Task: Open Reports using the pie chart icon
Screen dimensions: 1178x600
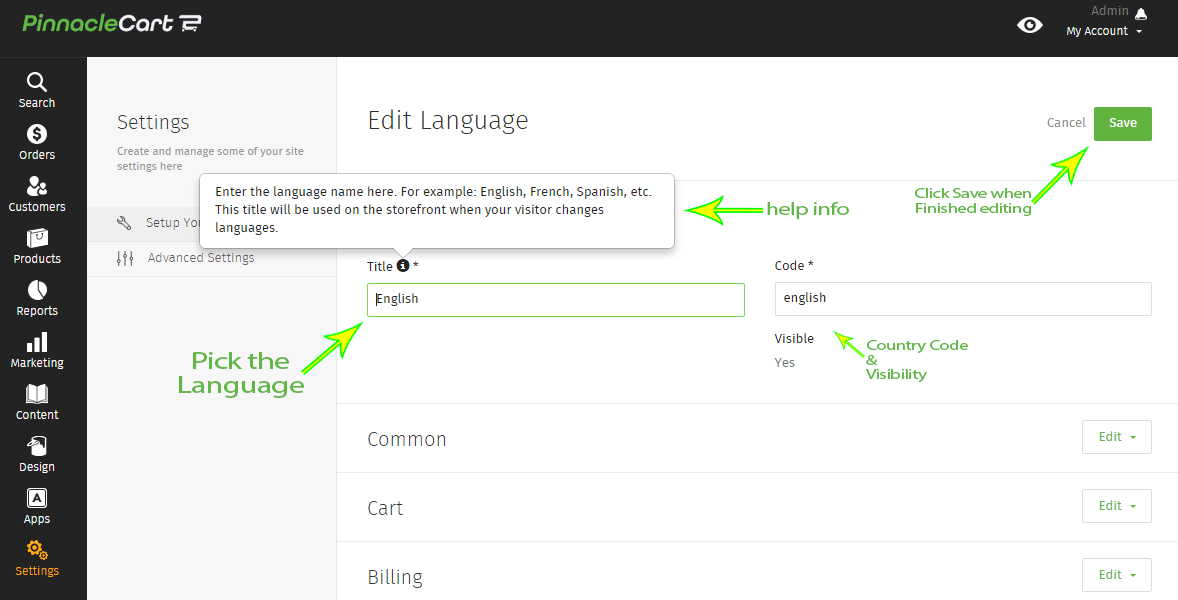Action: pyautogui.click(x=37, y=290)
